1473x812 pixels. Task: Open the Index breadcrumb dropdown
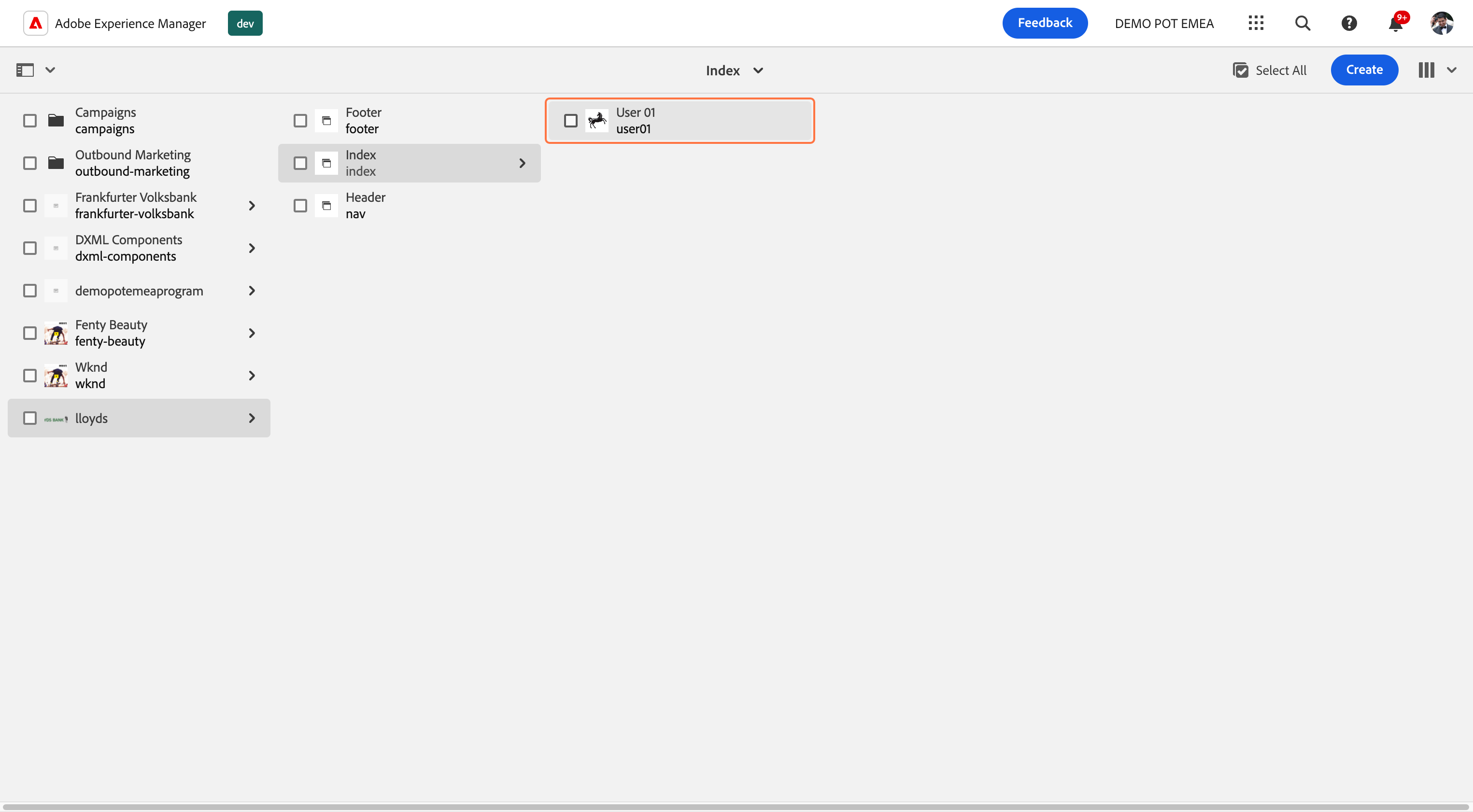(x=735, y=70)
